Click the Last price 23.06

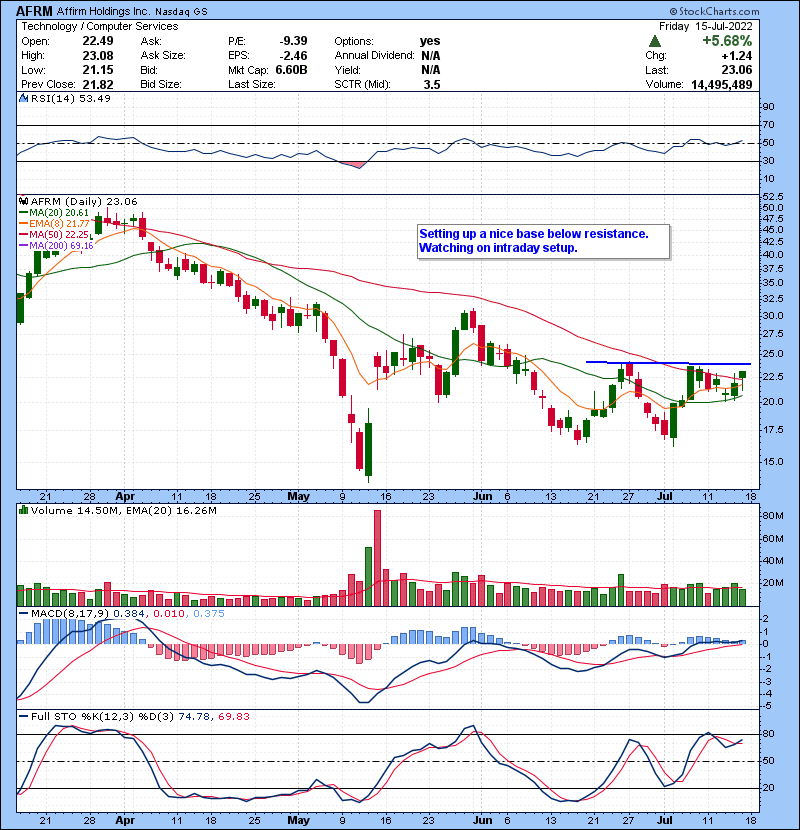(x=736, y=70)
